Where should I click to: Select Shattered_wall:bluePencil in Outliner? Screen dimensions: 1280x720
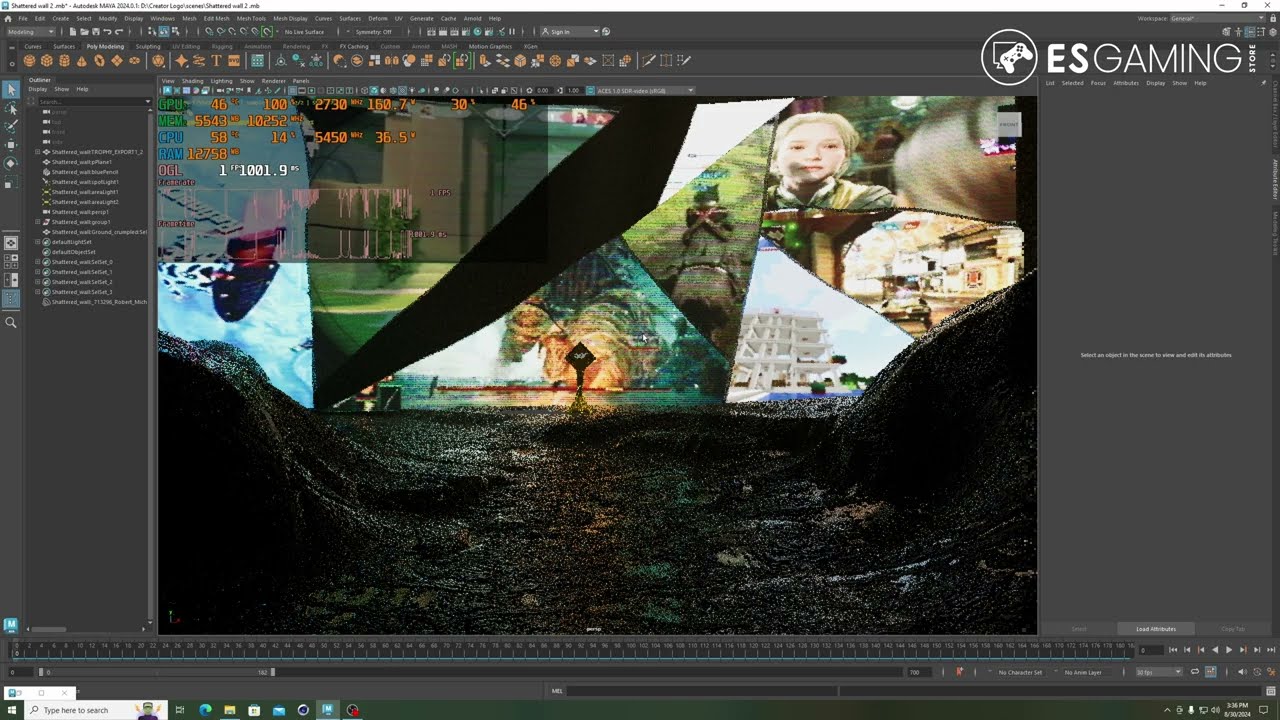point(84,172)
